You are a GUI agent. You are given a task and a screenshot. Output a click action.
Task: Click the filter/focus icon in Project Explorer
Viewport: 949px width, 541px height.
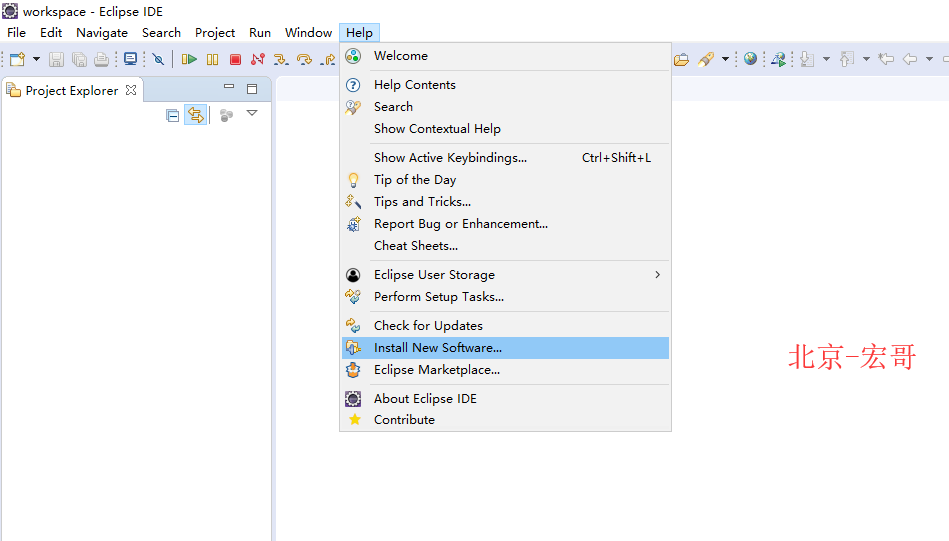click(x=226, y=115)
